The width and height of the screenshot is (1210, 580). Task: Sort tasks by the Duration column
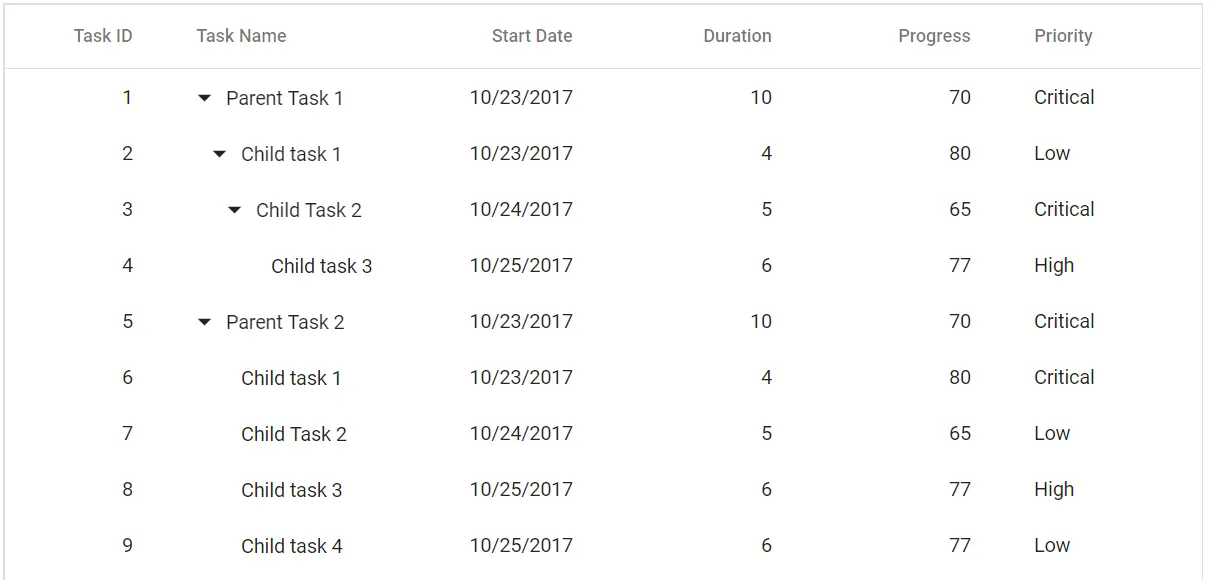(737, 36)
